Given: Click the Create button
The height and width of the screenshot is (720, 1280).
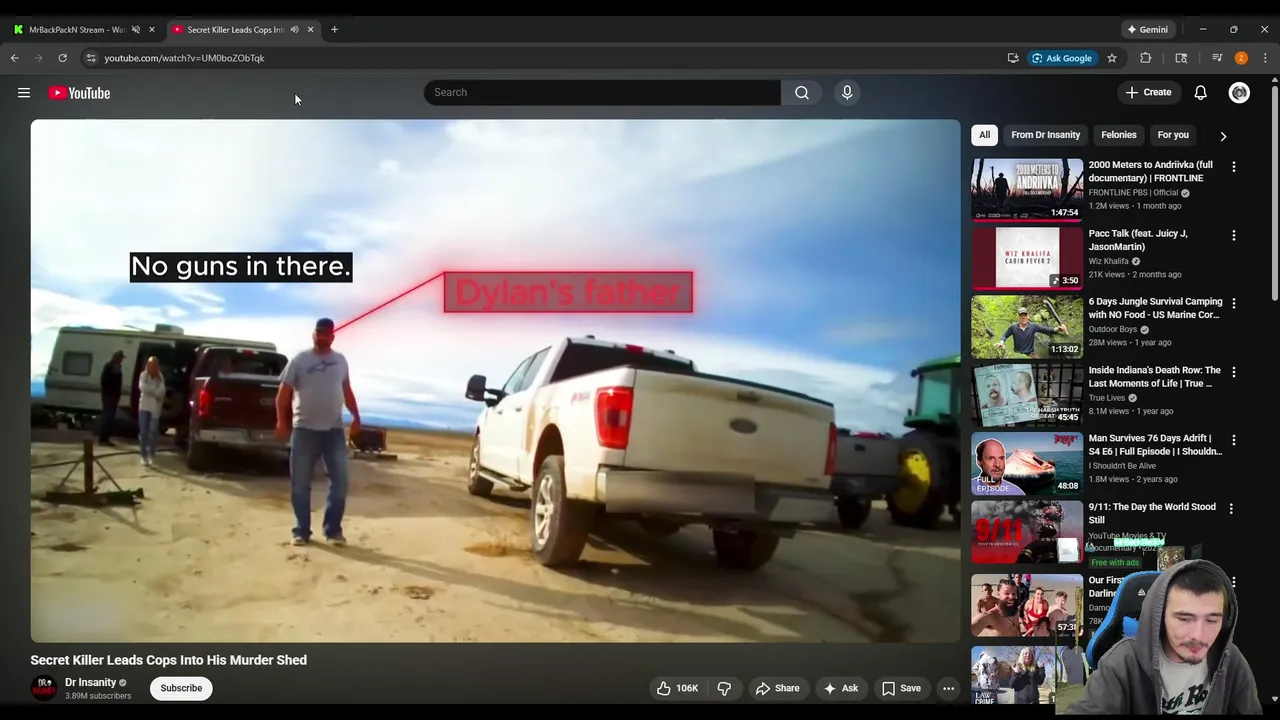Looking at the screenshot, I should tap(1148, 92).
